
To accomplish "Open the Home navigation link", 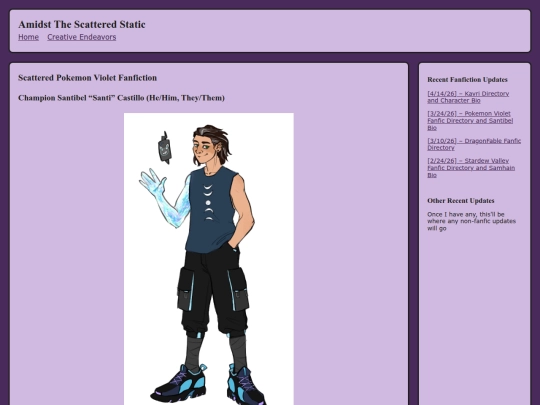I will (x=28, y=37).
